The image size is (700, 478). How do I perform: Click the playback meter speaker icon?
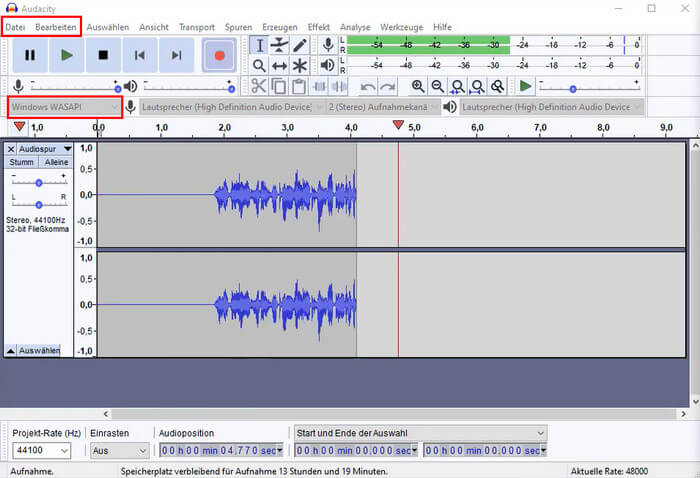point(328,66)
